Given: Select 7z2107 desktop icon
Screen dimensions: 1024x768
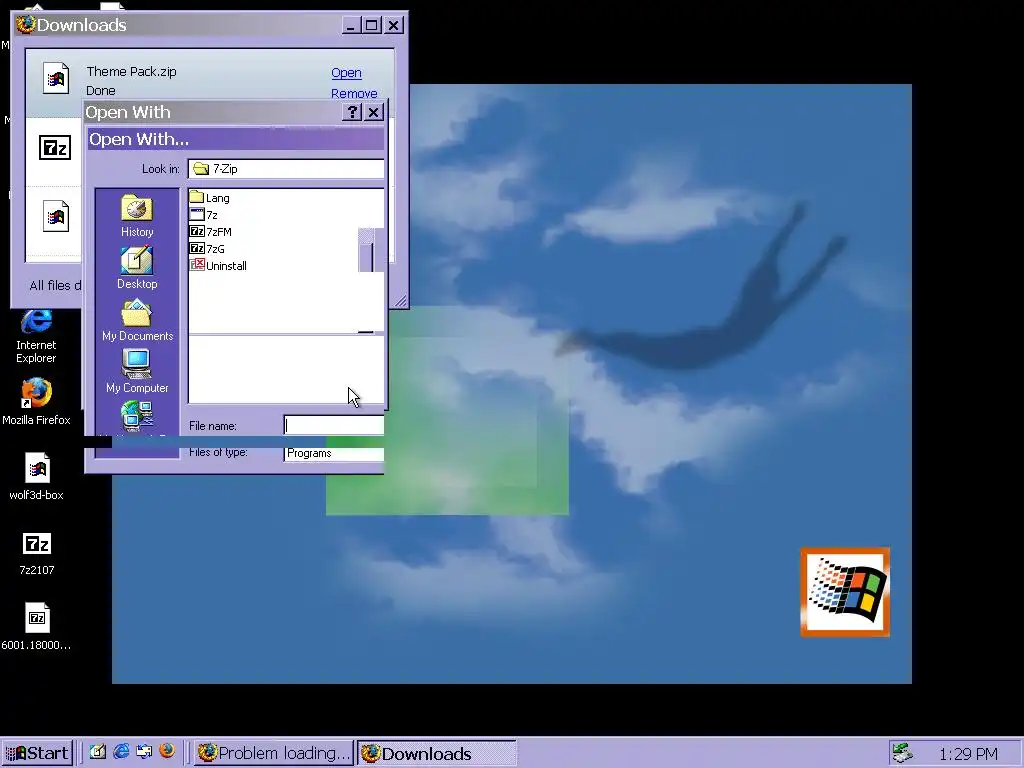Looking at the screenshot, I should [x=37, y=554].
